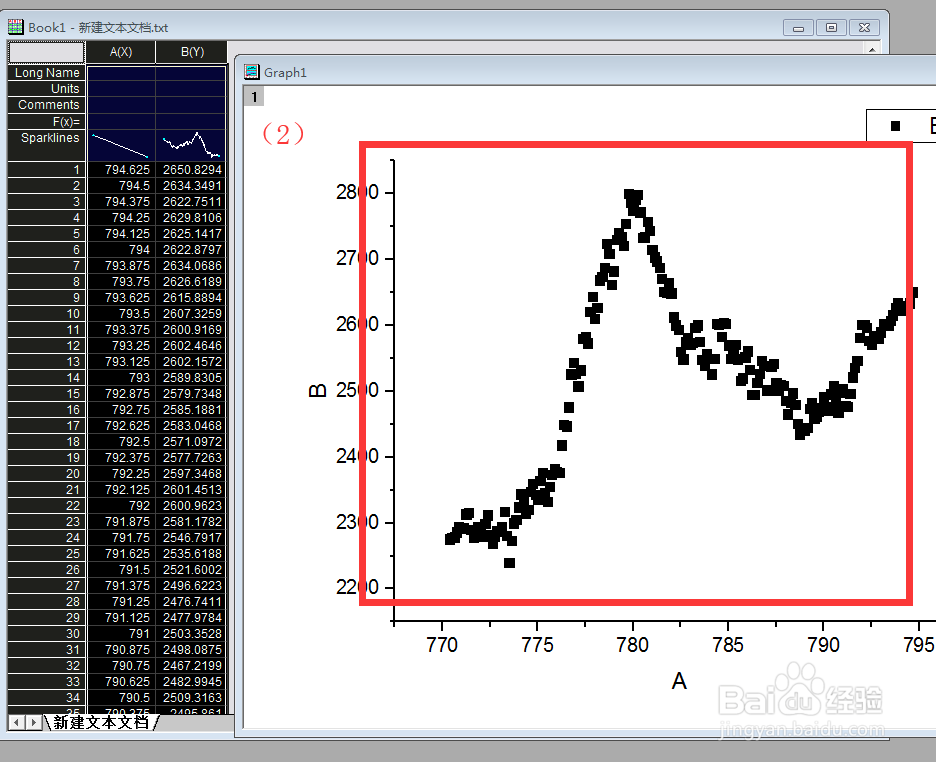Image resolution: width=936 pixels, height=762 pixels.
Task: Select cell 792 in row 22
Action: pos(121,505)
